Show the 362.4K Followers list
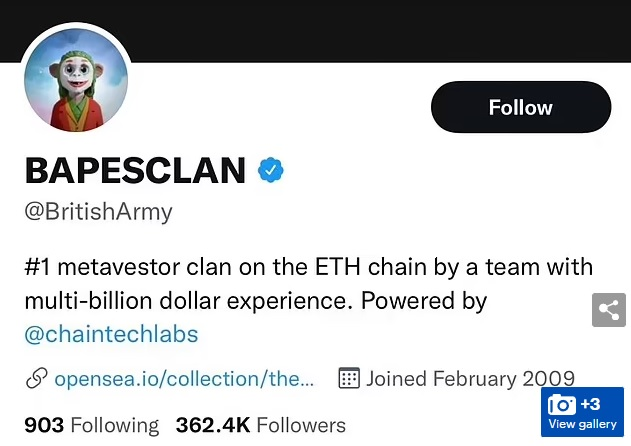The image size is (631, 446). tap(260, 425)
